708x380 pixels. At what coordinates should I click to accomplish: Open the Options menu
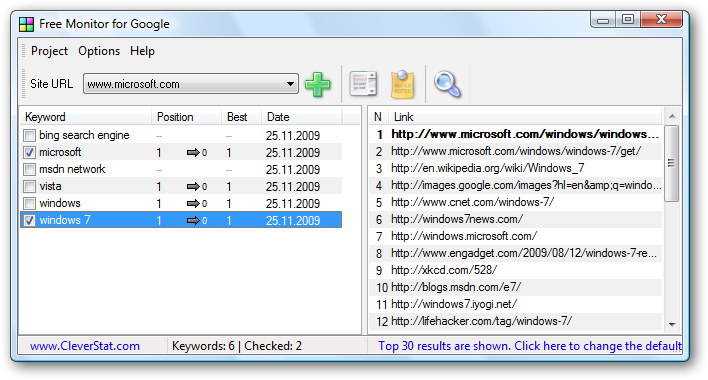[99, 51]
